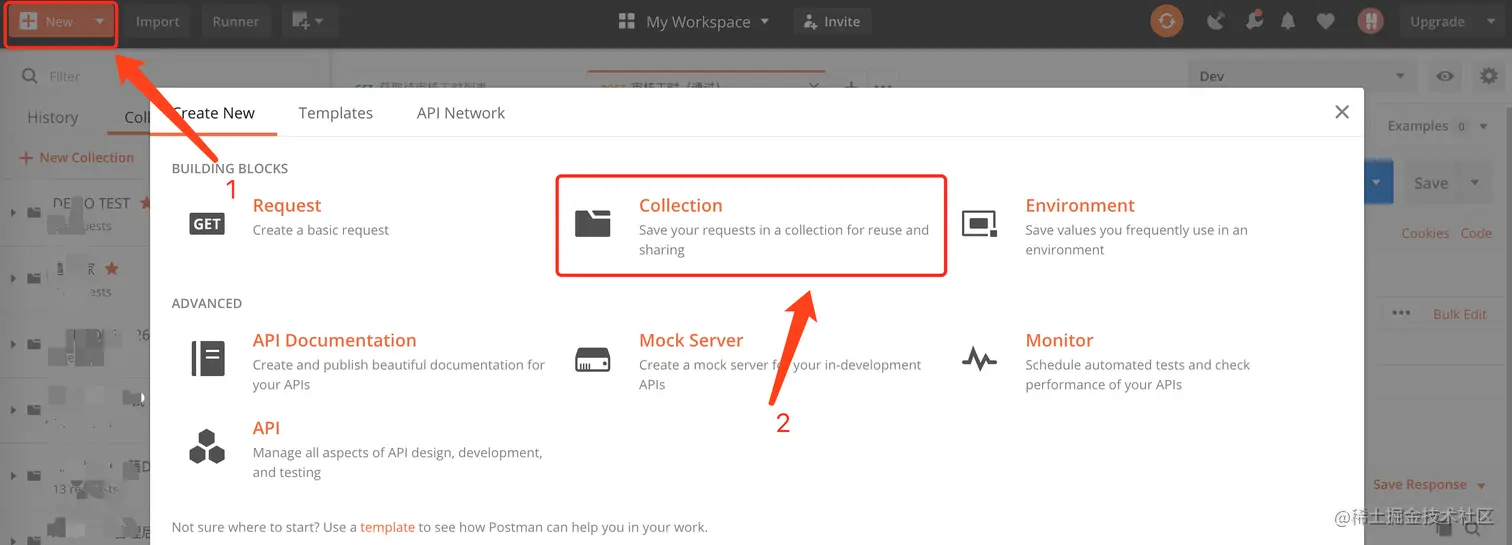Close the Create New dialog
The image size is (1512, 545).
pos(1342,112)
